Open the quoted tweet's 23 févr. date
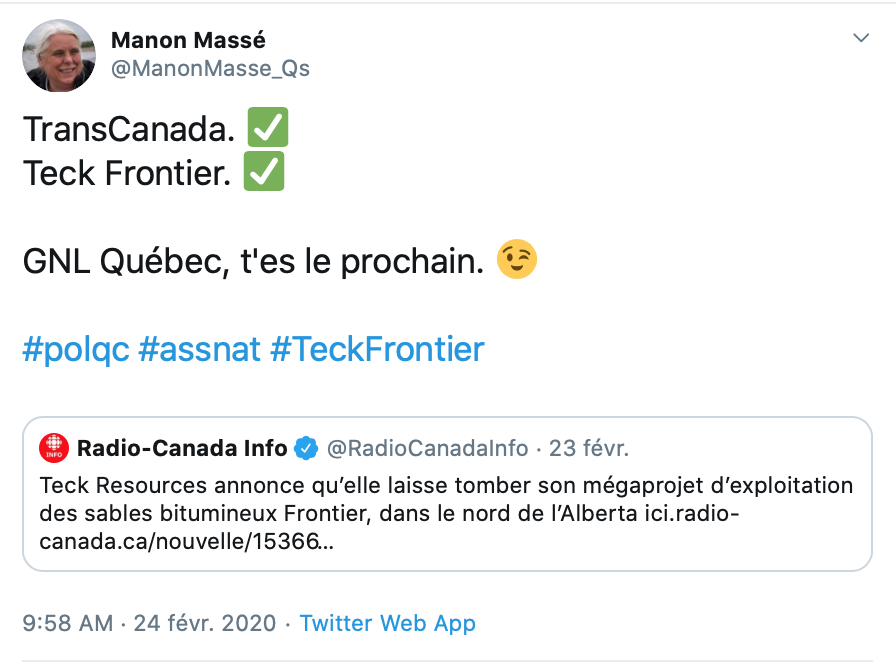The height and width of the screenshot is (670, 896). click(x=589, y=447)
